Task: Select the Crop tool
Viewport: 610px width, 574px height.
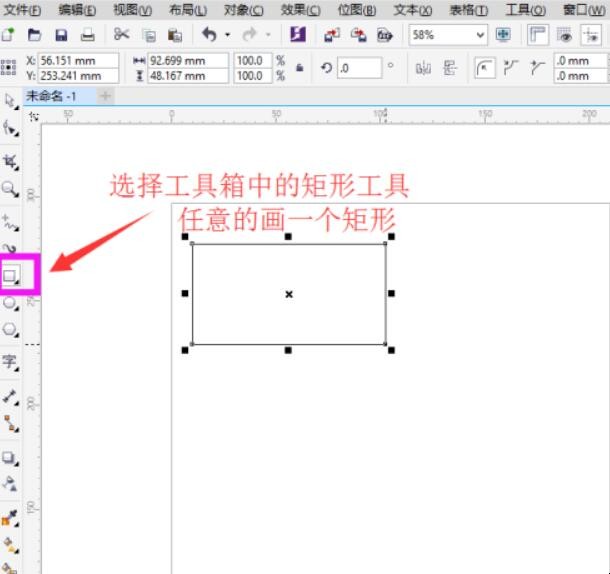Action: click(x=11, y=159)
